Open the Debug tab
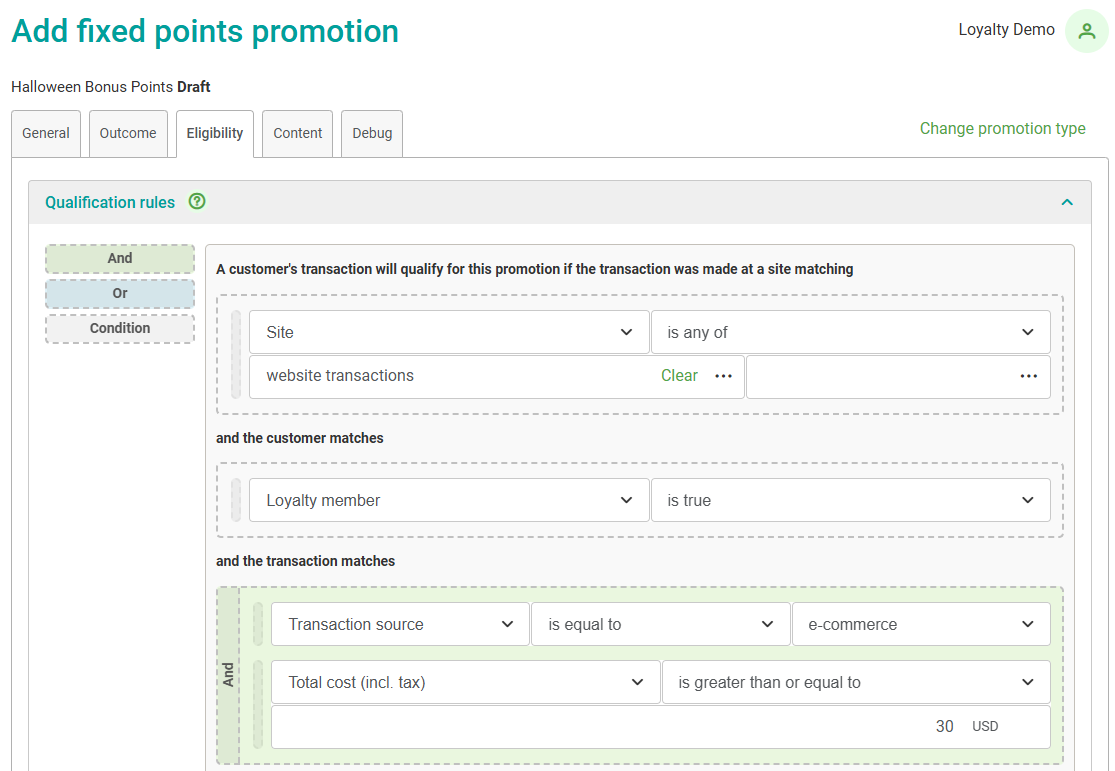The image size is (1115, 771). [x=372, y=133]
